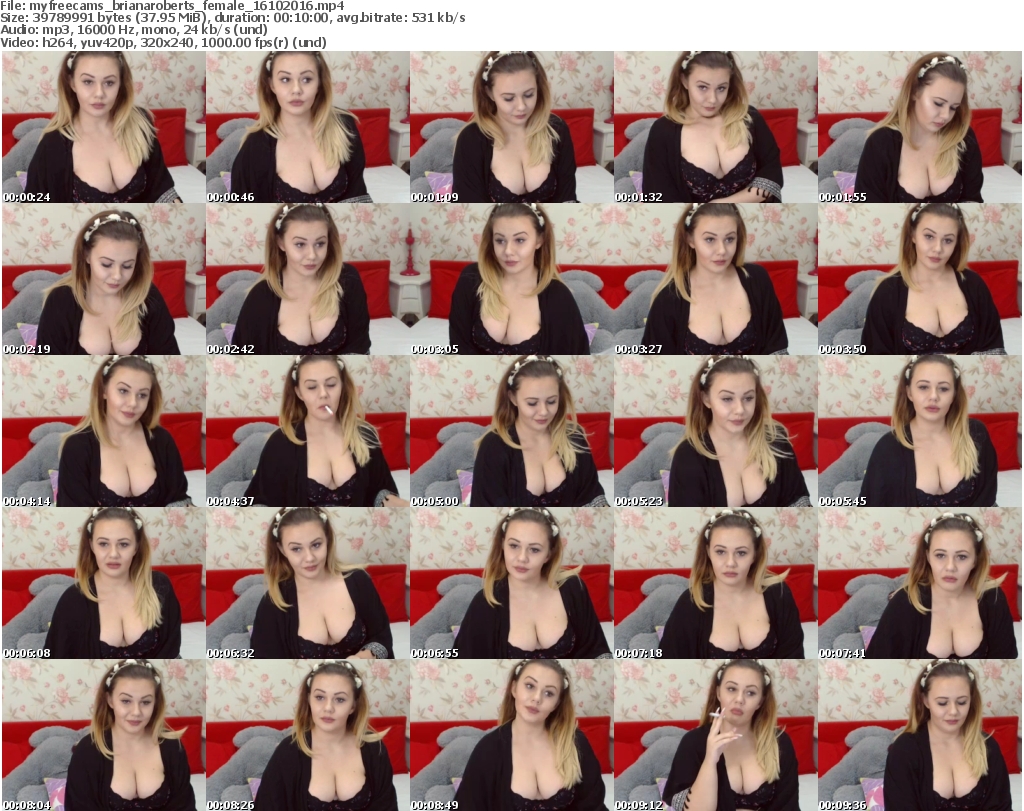
Task: Open the thumbnail at 00:07:41
Action: [919, 583]
